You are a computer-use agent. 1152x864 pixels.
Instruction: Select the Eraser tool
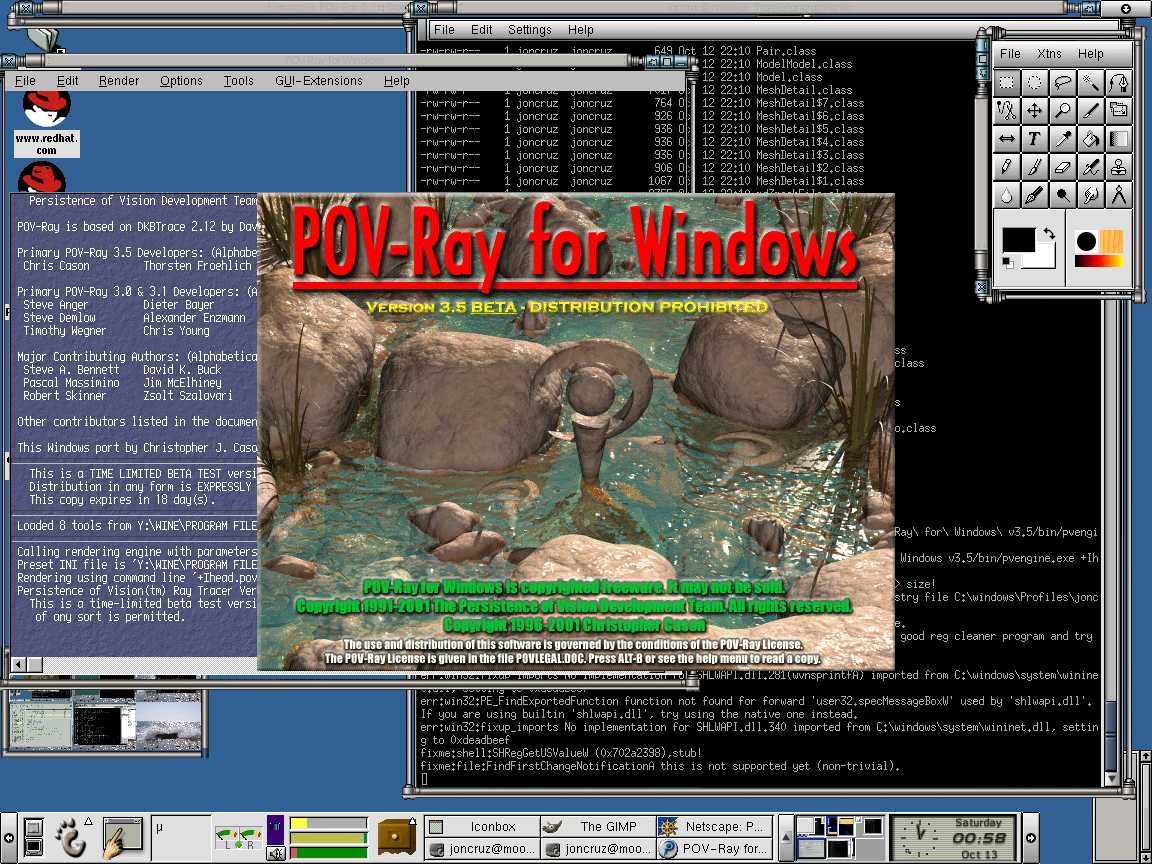point(1063,167)
